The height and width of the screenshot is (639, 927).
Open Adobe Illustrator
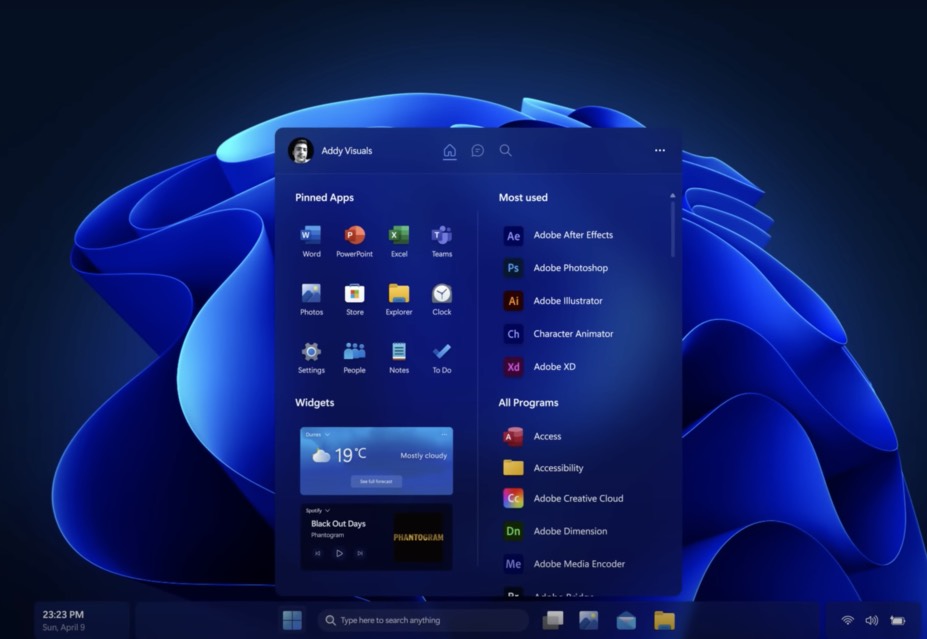click(x=570, y=301)
